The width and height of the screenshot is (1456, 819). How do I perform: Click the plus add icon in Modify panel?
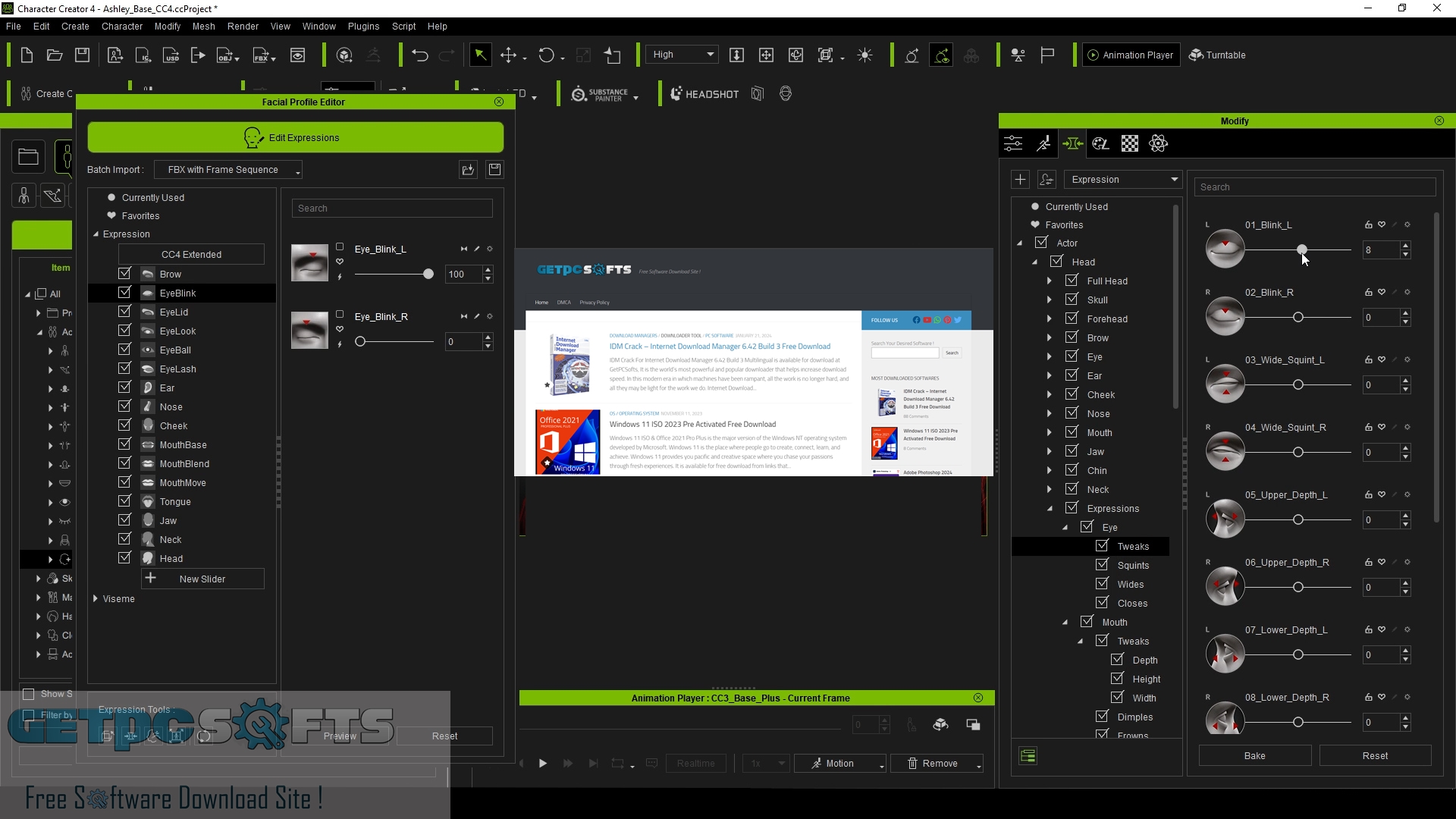coord(1020,180)
